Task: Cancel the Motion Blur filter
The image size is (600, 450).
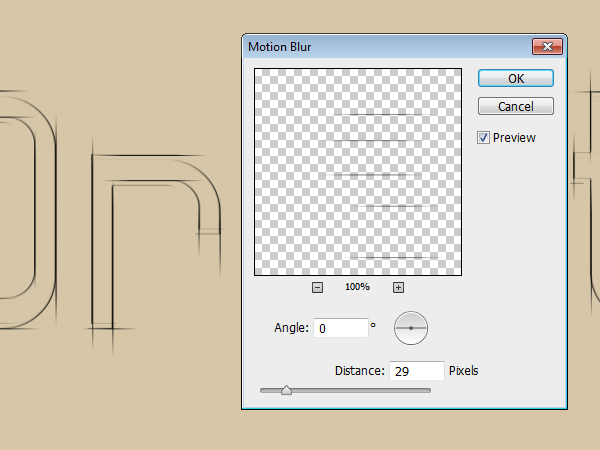Action: click(x=515, y=107)
